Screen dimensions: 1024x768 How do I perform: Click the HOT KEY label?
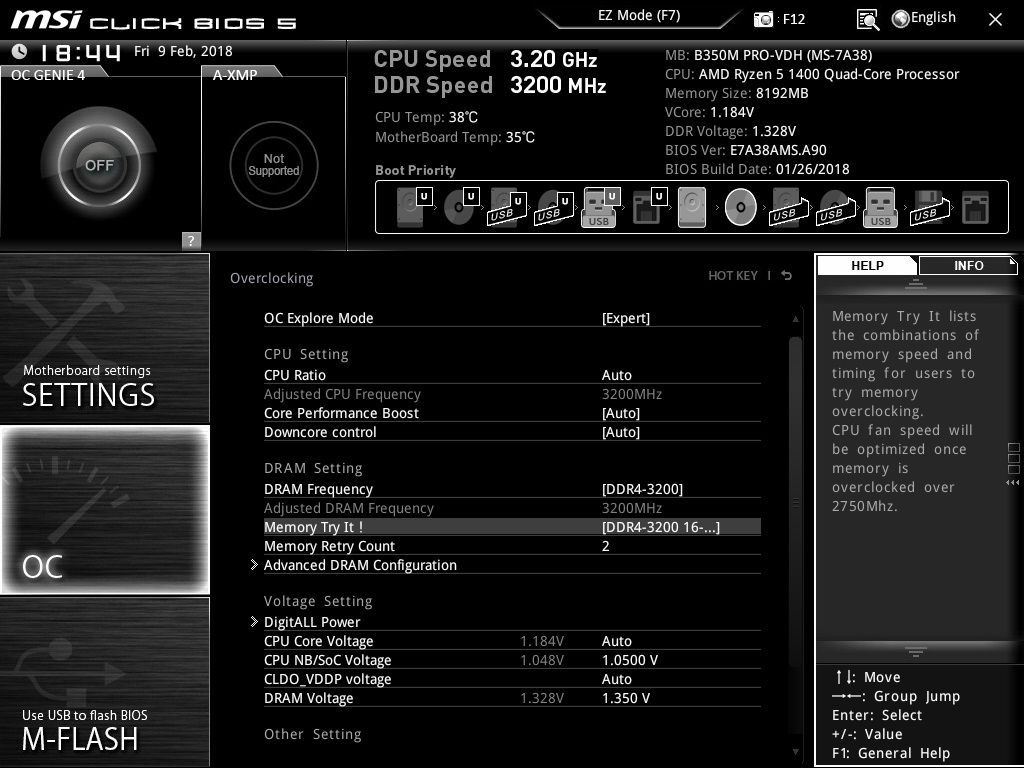tap(733, 276)
